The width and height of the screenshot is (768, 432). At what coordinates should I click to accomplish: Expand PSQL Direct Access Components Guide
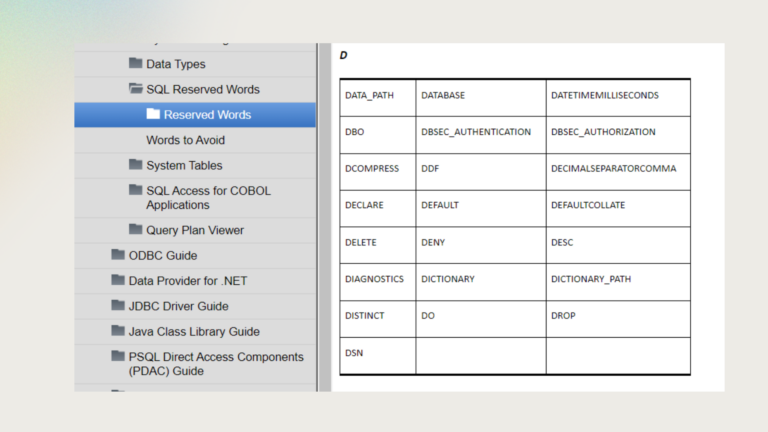215,363
